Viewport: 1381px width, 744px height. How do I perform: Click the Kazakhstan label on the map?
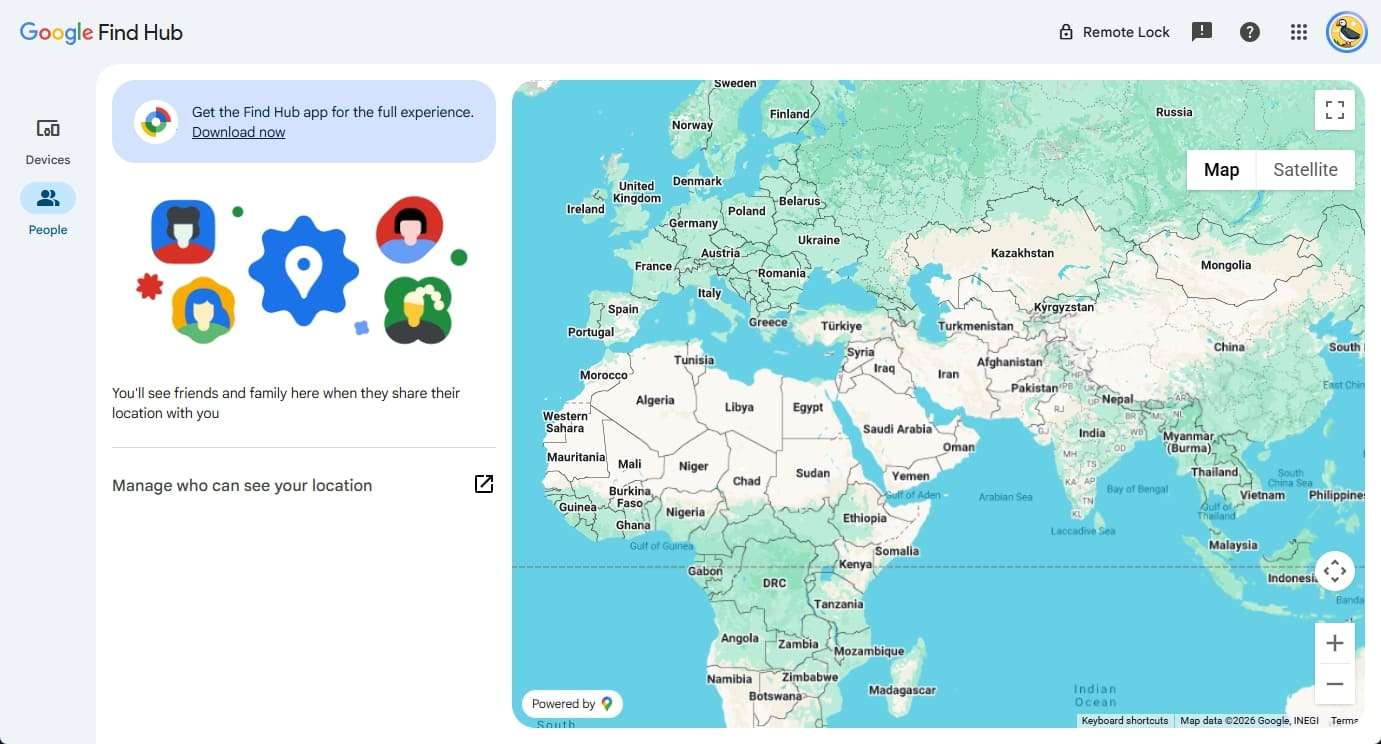[x=1022, y=253]
